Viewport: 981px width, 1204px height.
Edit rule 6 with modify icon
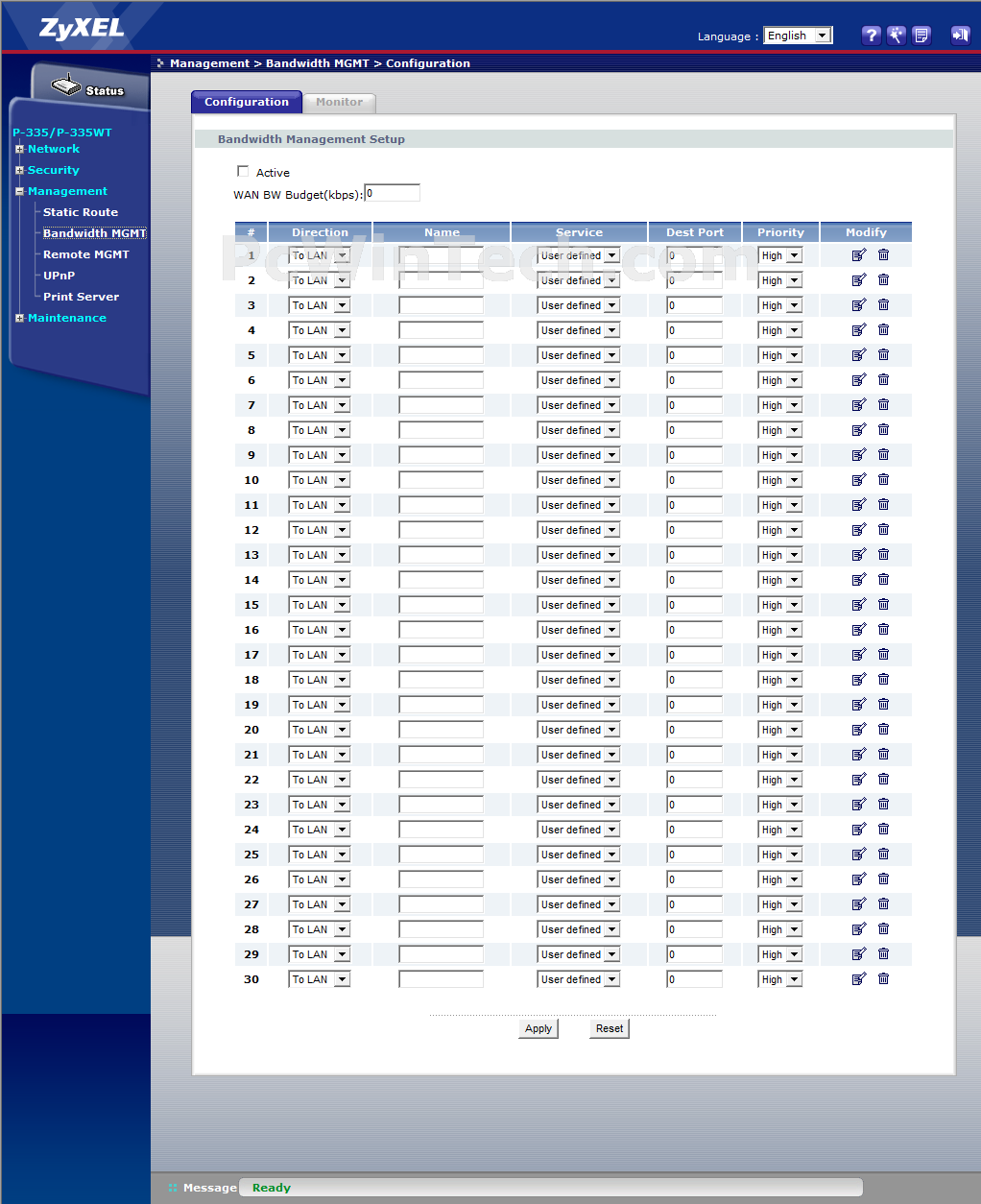859,380
